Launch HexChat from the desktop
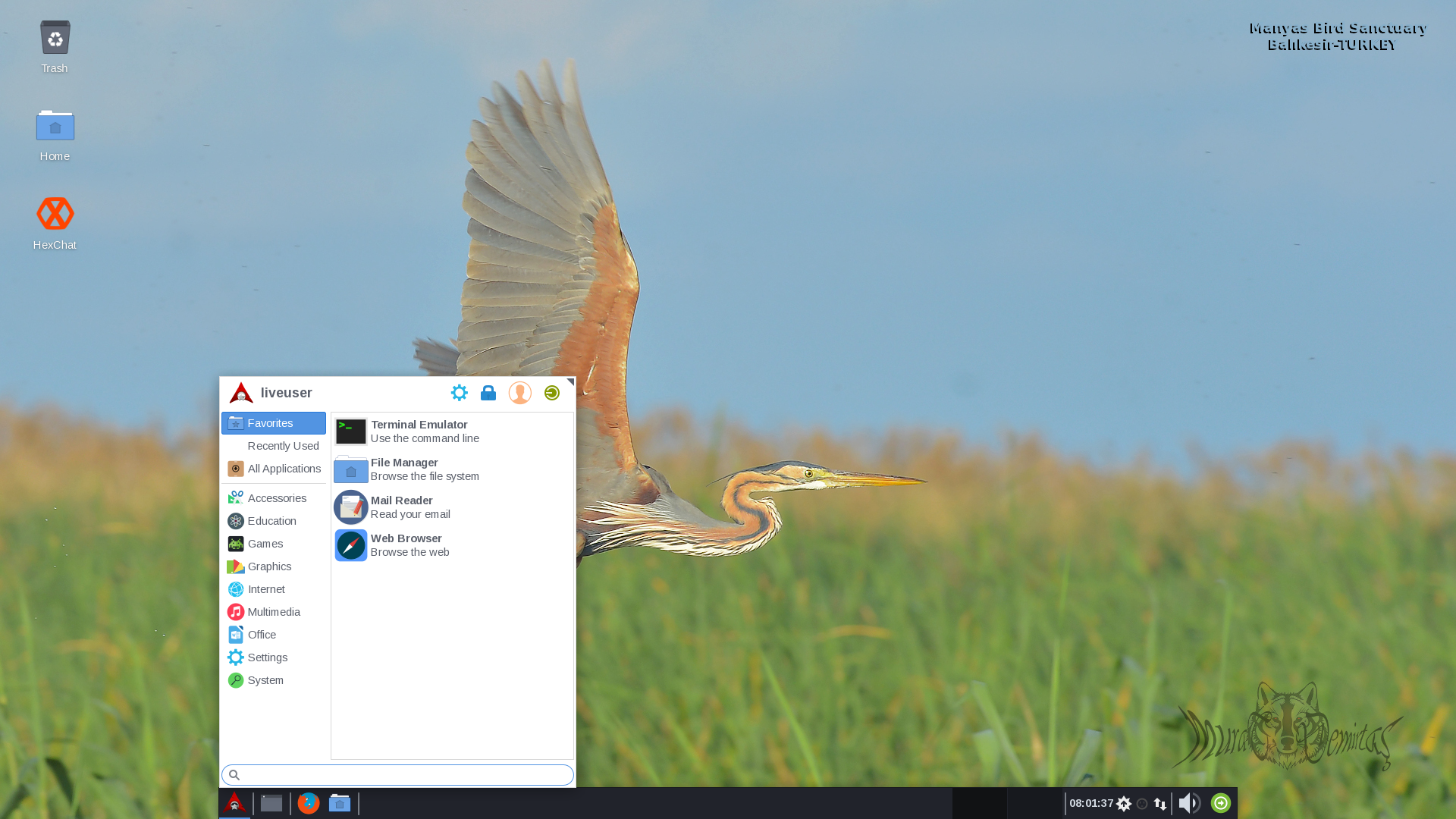Screen dimensions: 1456x819 point(55,223)
